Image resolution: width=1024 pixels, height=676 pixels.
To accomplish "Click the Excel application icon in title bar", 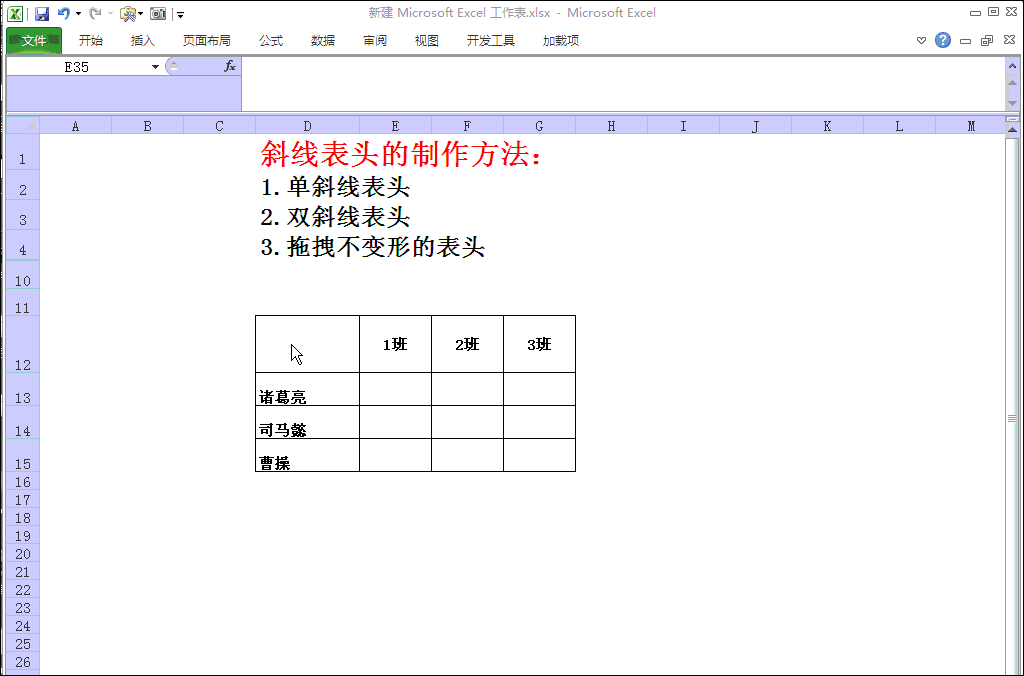I will 15,13.
